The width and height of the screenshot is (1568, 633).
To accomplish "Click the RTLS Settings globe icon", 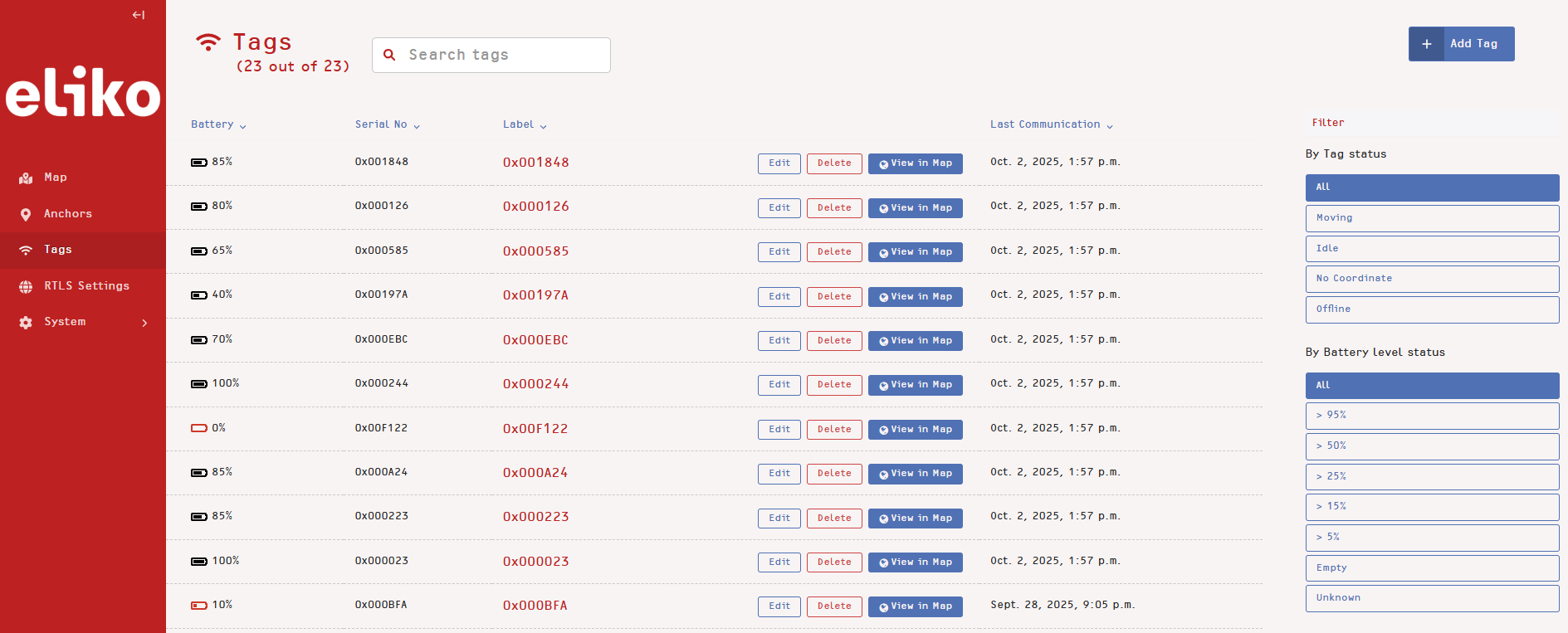I will pyautogui.click(x=26, y=286).
